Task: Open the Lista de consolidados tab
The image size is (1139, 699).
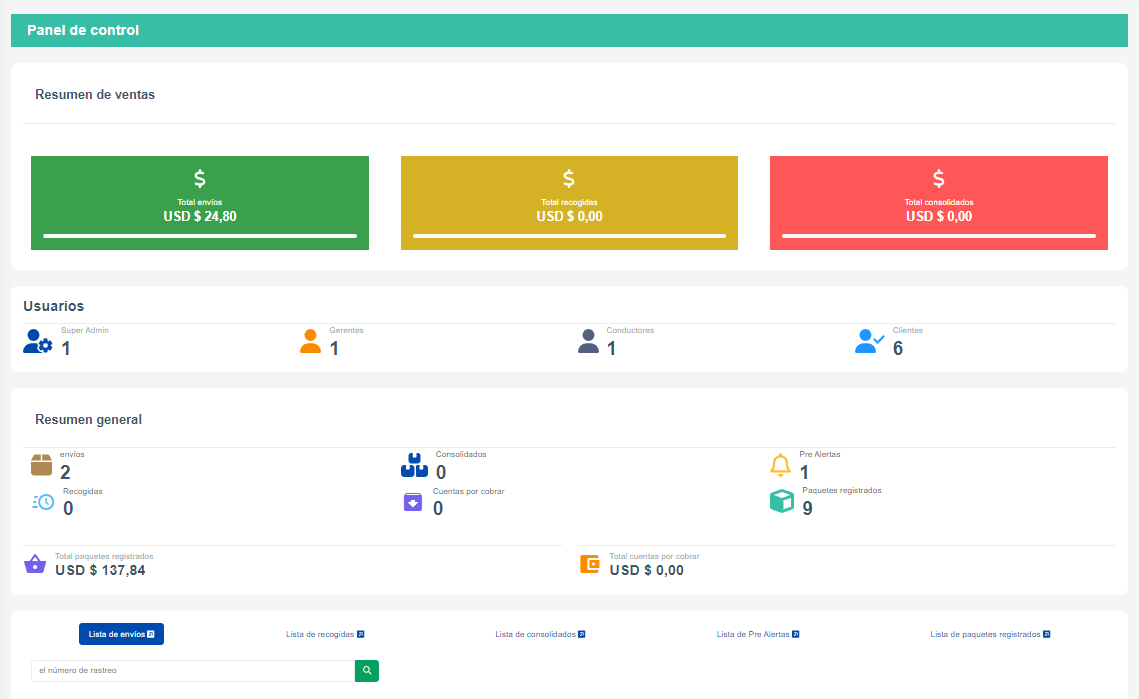Action: click(x=540, y=634)
